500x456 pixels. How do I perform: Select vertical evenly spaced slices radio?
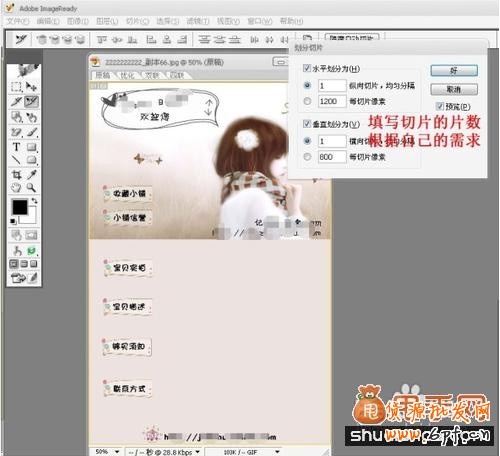[x=307, y=141]
